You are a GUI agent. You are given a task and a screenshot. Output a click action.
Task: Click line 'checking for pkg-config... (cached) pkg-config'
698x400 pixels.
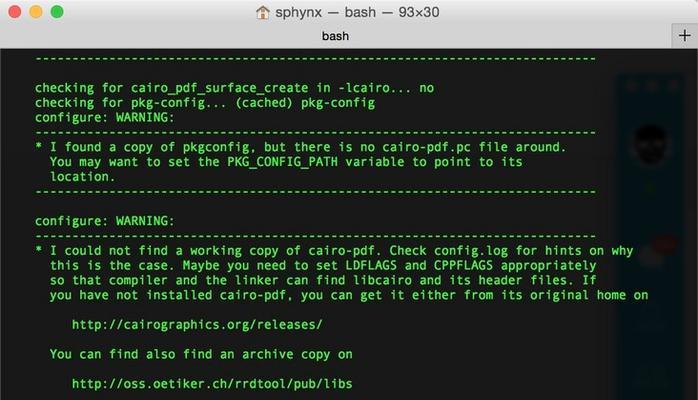pos(205,103)
